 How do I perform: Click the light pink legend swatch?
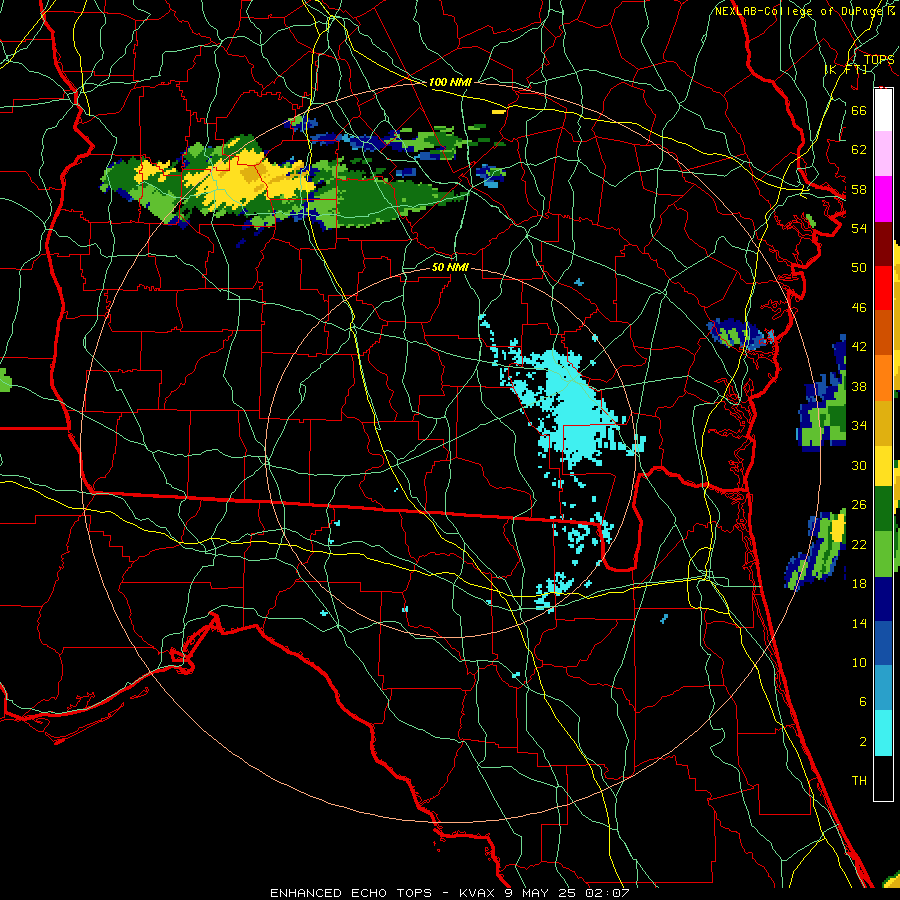pyautogui.click(x=883, y=154)
